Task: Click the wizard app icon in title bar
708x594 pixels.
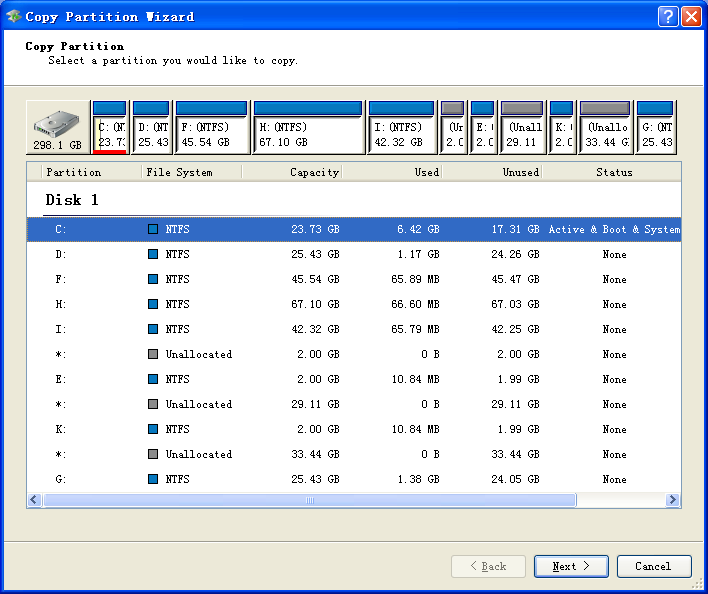Action: pyautogui.click(x=14, y=17)
